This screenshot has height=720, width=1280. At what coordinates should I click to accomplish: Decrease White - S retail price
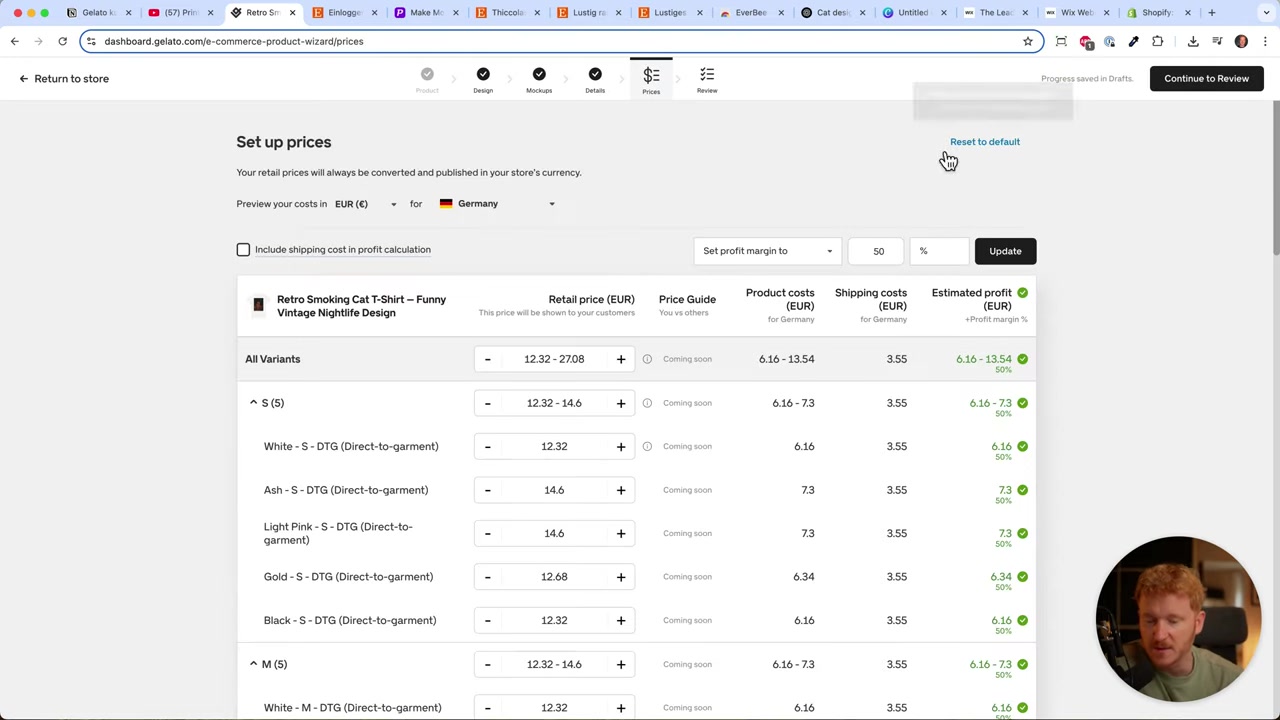[487, 446]
